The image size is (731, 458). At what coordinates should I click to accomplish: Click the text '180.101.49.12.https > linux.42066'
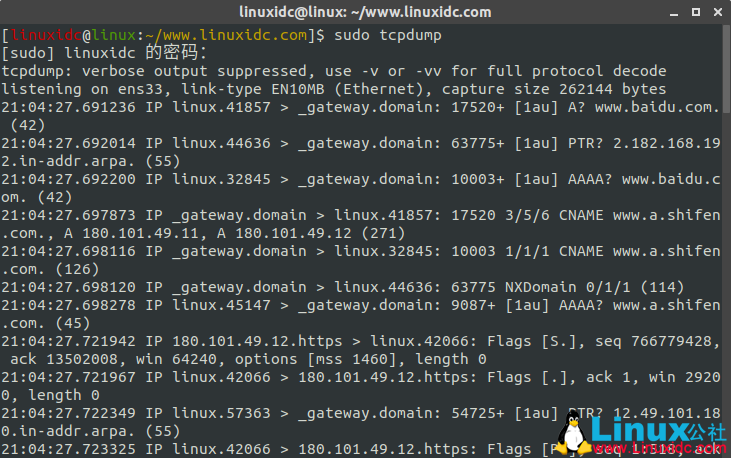tap(320, 341)
